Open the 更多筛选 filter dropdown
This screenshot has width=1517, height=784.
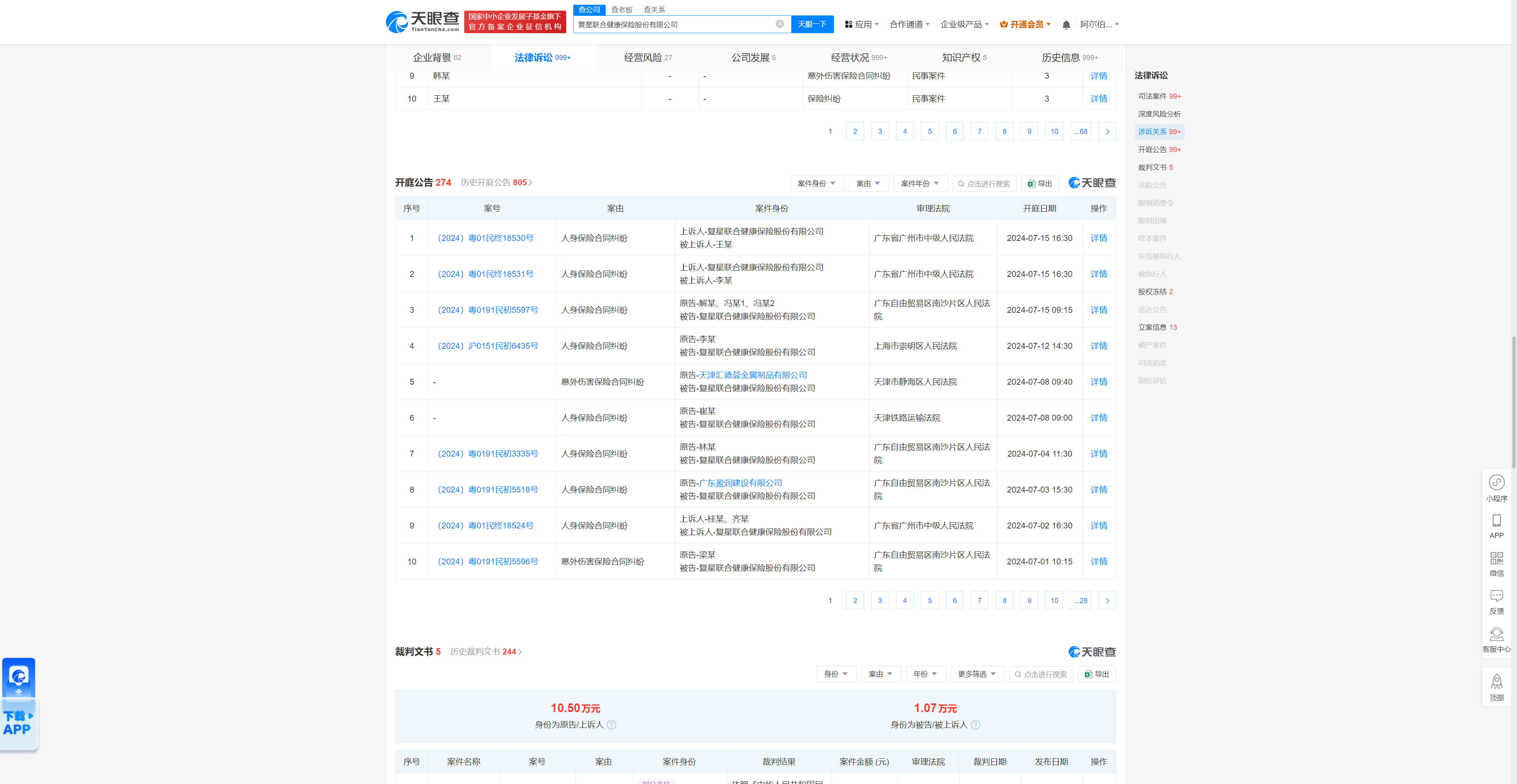pyautogui.click(x=977, y=674)
